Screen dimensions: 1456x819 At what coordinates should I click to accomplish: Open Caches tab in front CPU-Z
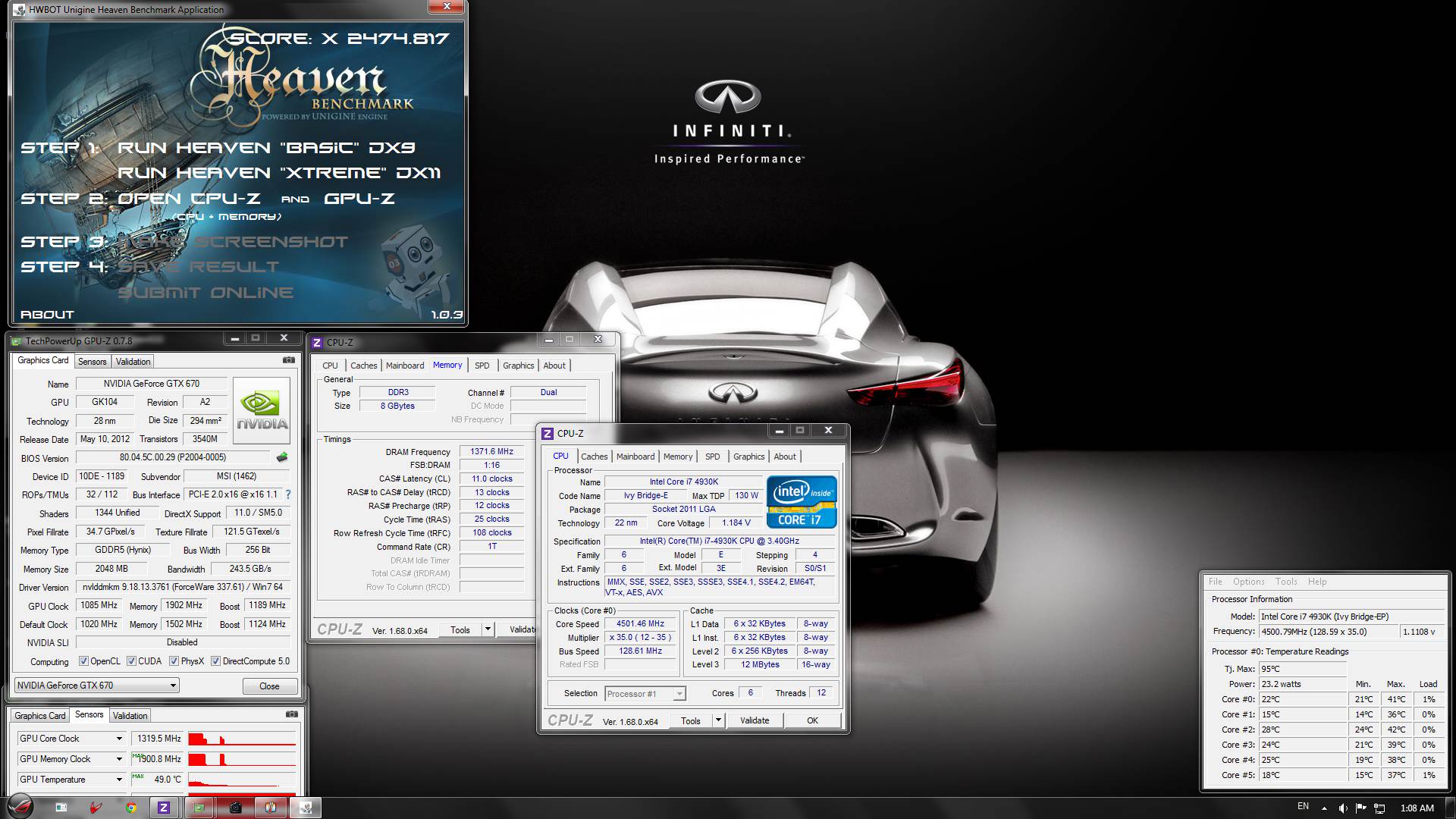click(x=595, y=457)
